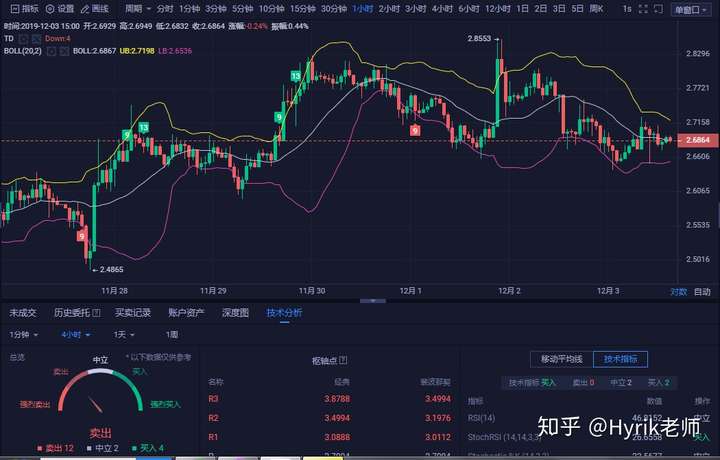Image resolution: width=720 pixels, height=460 pixels.
Task: Select the 6小时 chart period
Action: pos(469,9)
